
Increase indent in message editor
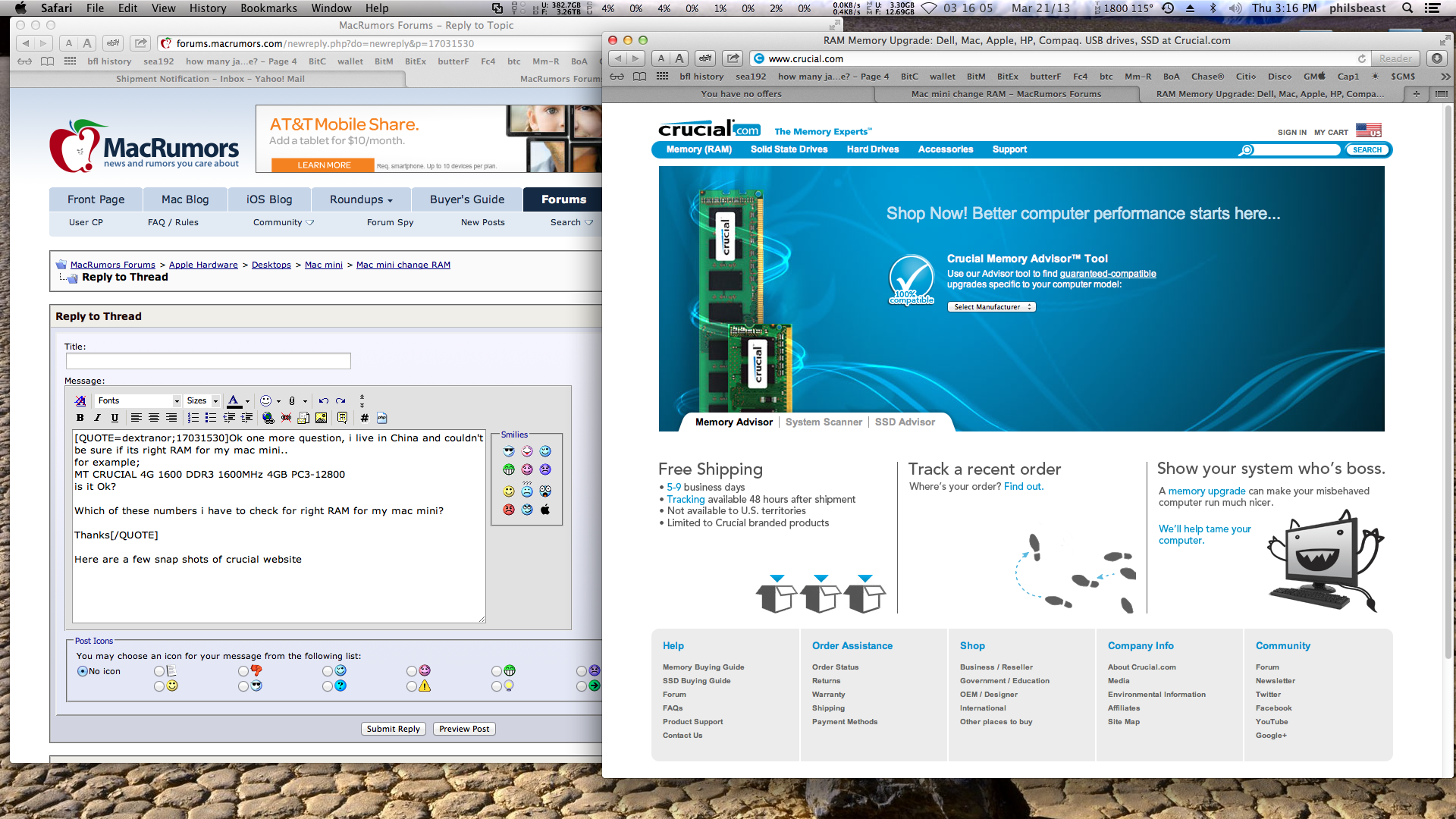(x=246, y=418)
